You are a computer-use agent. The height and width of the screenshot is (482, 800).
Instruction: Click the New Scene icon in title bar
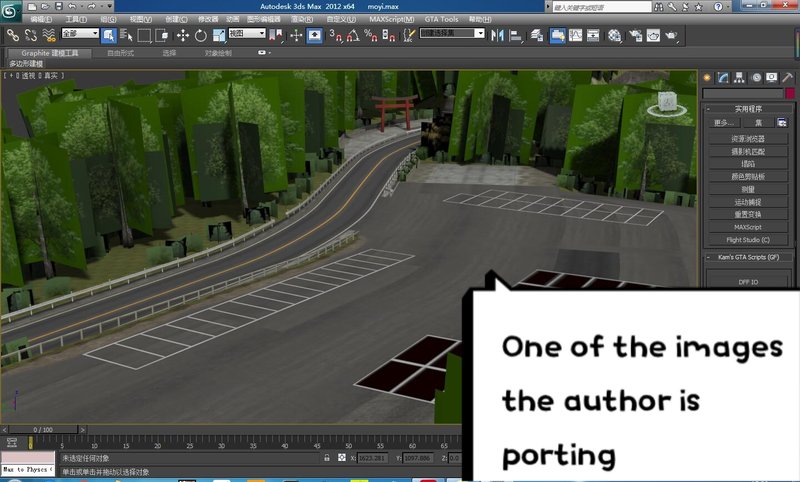(32, 7)
